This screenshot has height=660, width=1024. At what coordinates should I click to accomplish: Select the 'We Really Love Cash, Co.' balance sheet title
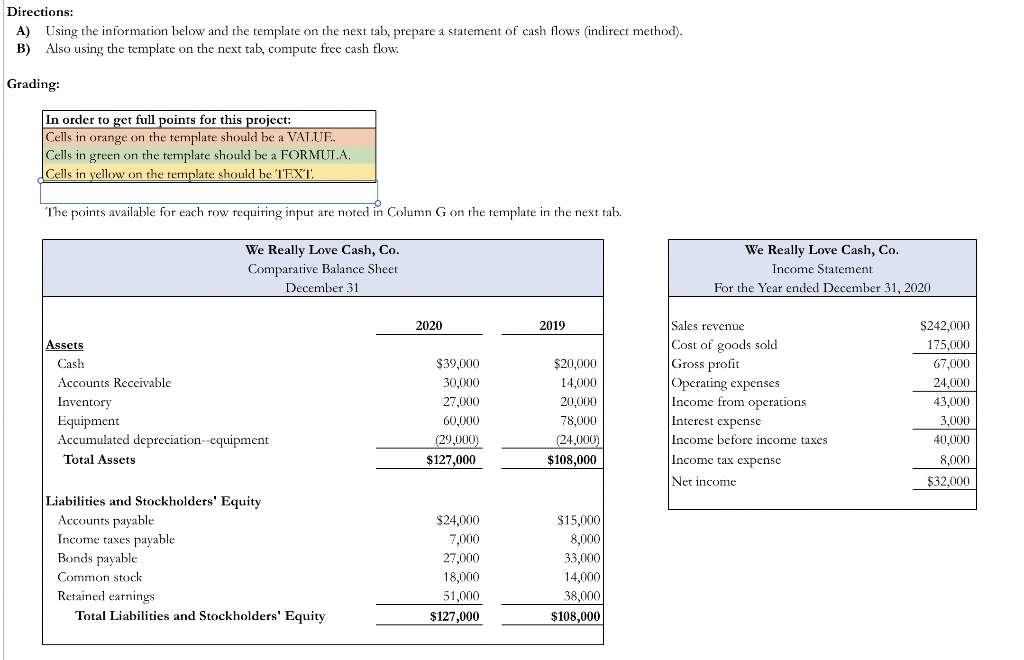tap(322, 249)
